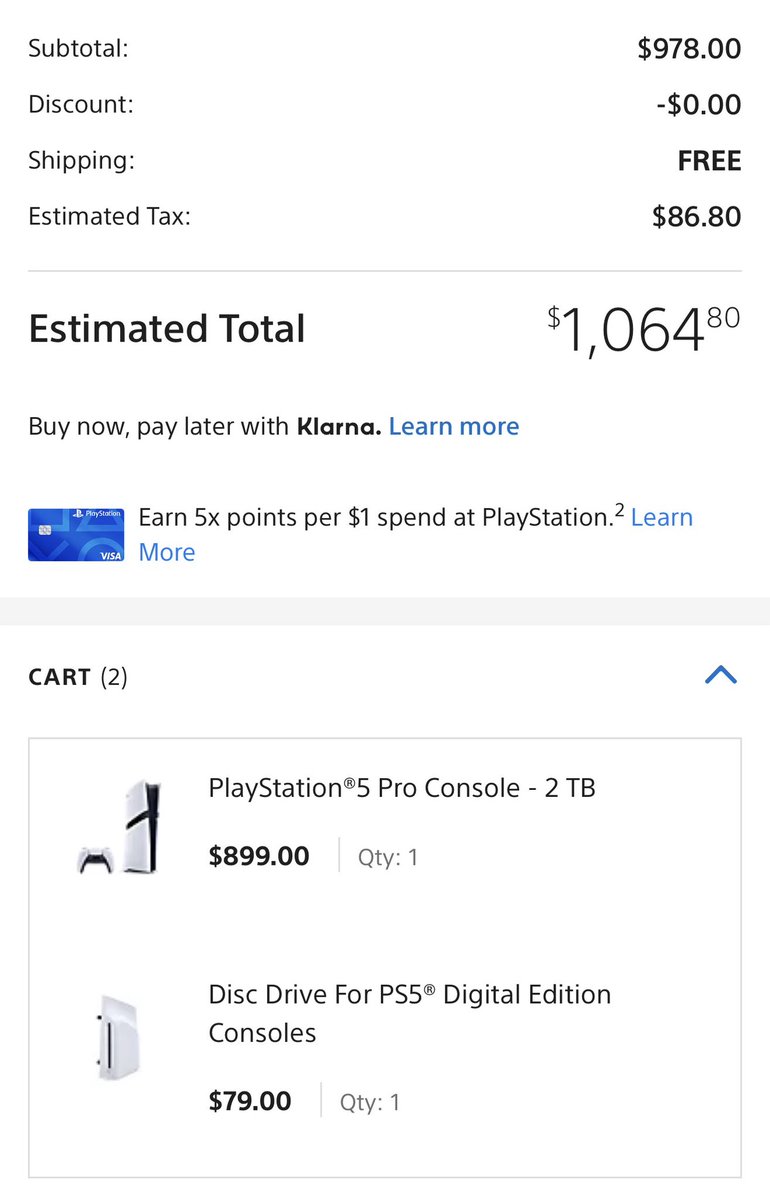Click the $899.00 console price
The image size is (770, 1200).
pyautogui.click(x=259, y=856)
